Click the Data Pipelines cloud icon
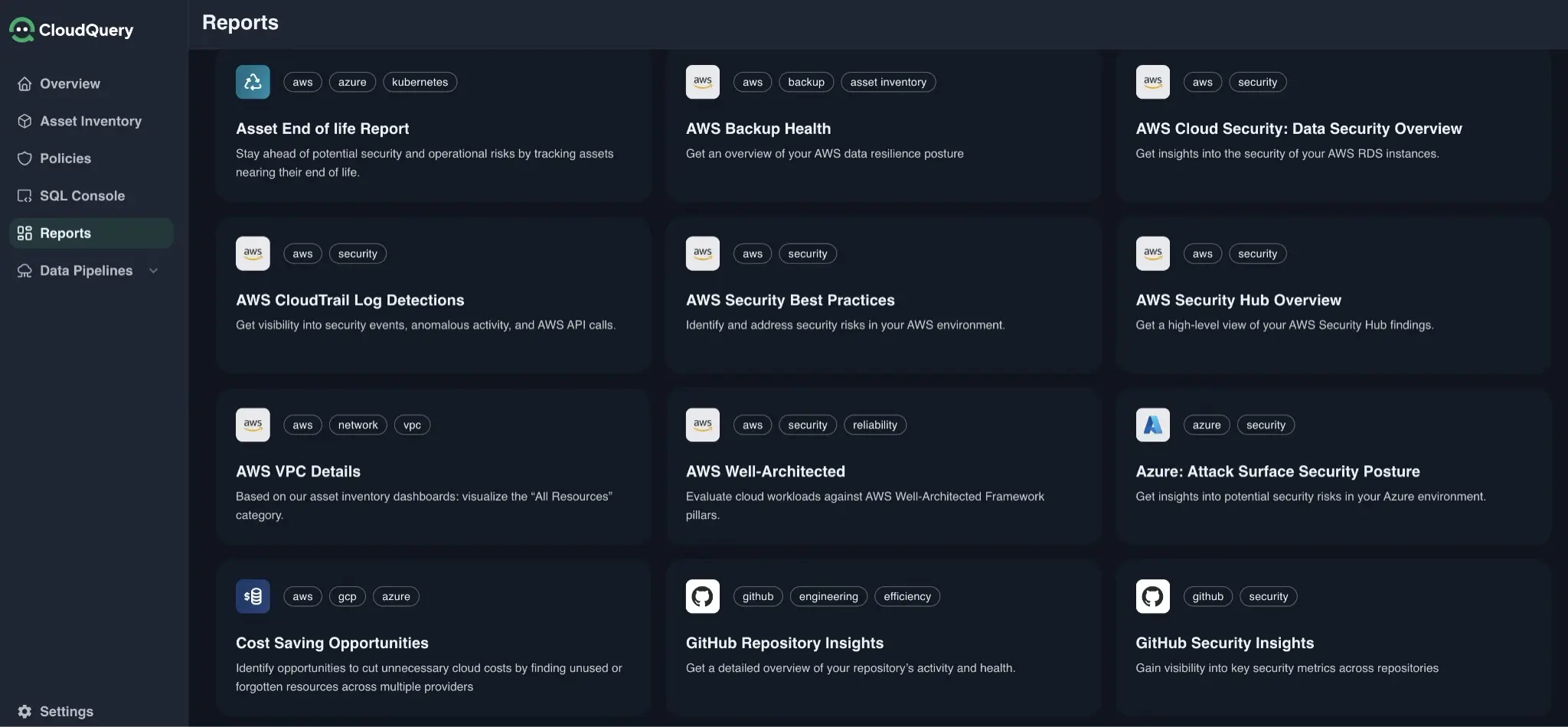1568x727 pixels. click(x=24, y=271)
